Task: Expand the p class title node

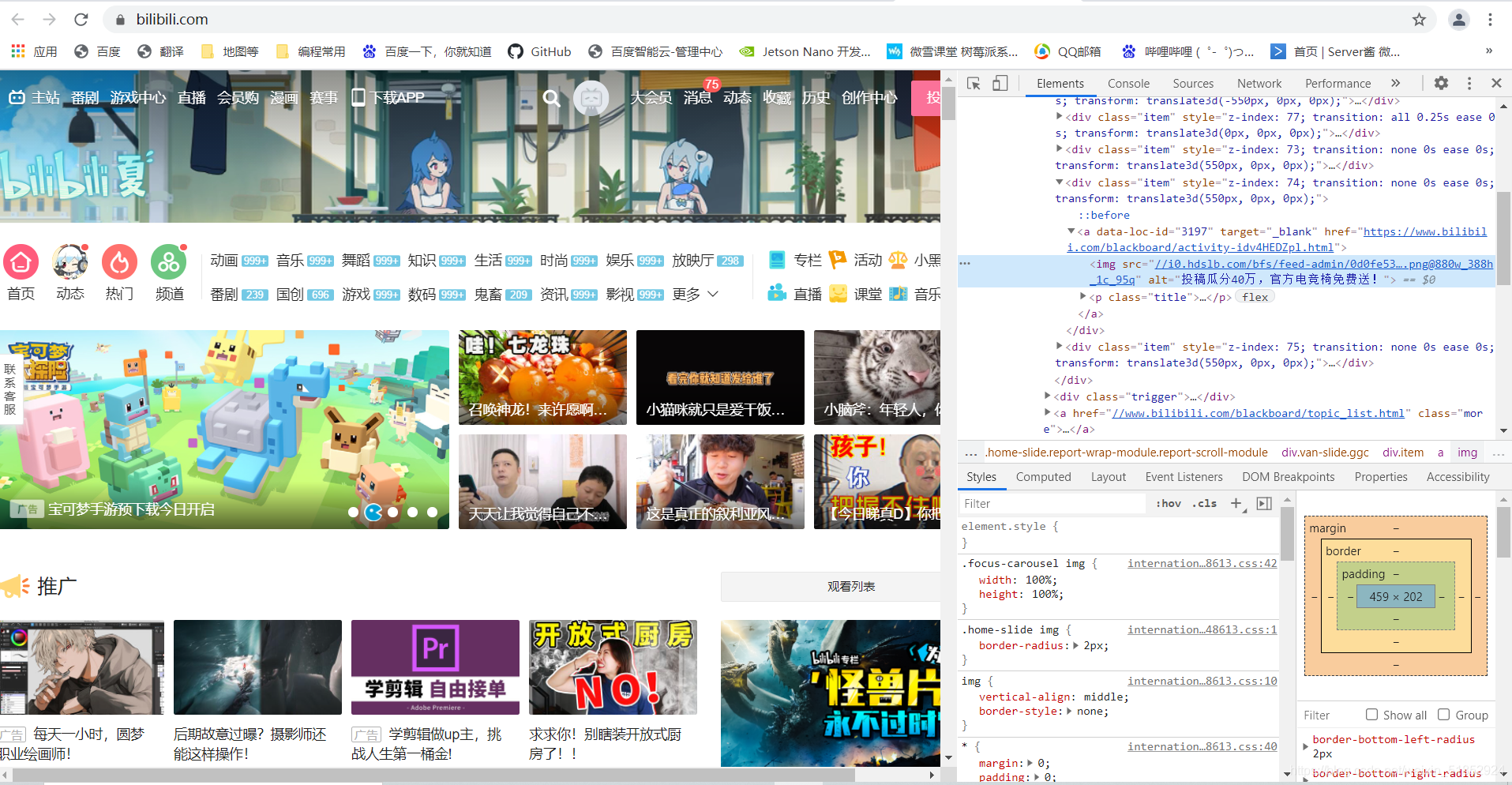Action: coord(1083,297)
